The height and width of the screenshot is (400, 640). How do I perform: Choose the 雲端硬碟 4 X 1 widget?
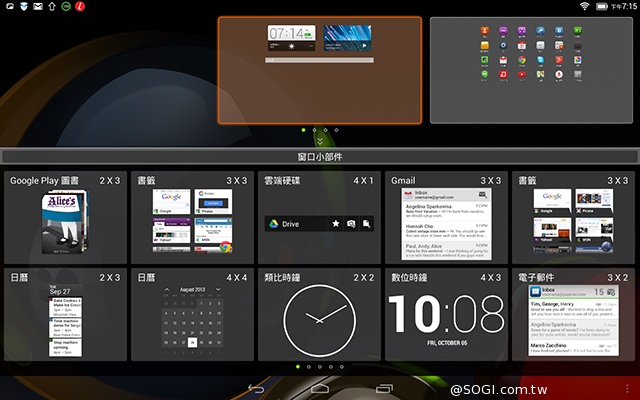pyautogui.click(x=319, y=217)
